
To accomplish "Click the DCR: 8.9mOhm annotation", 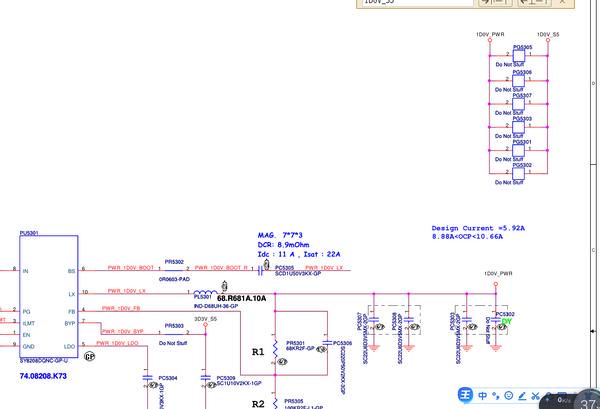I will coord(284,244).
